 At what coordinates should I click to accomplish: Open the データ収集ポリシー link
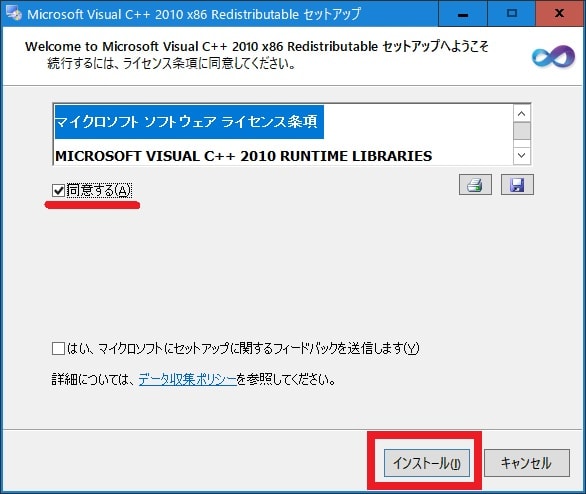[x=188, y=380]
